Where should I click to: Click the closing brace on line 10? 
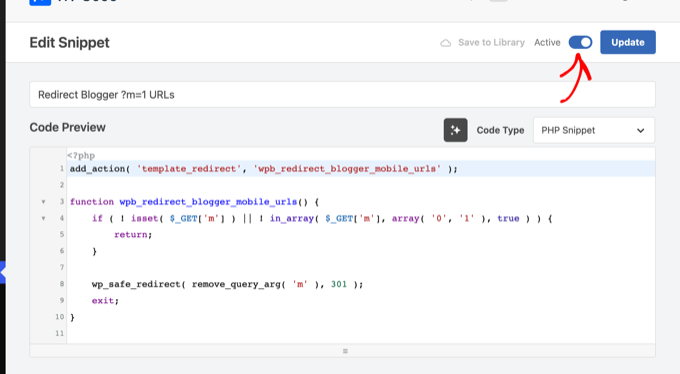[72, 317]
